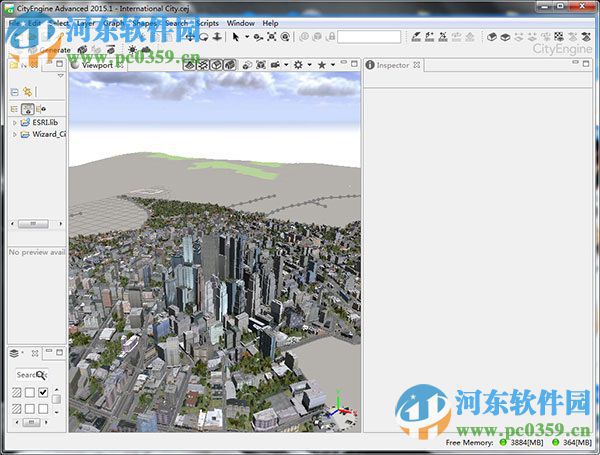Viewport: 600px width, 455px height.
Task: Click the sun light settings icon
Action: [132, 50]
